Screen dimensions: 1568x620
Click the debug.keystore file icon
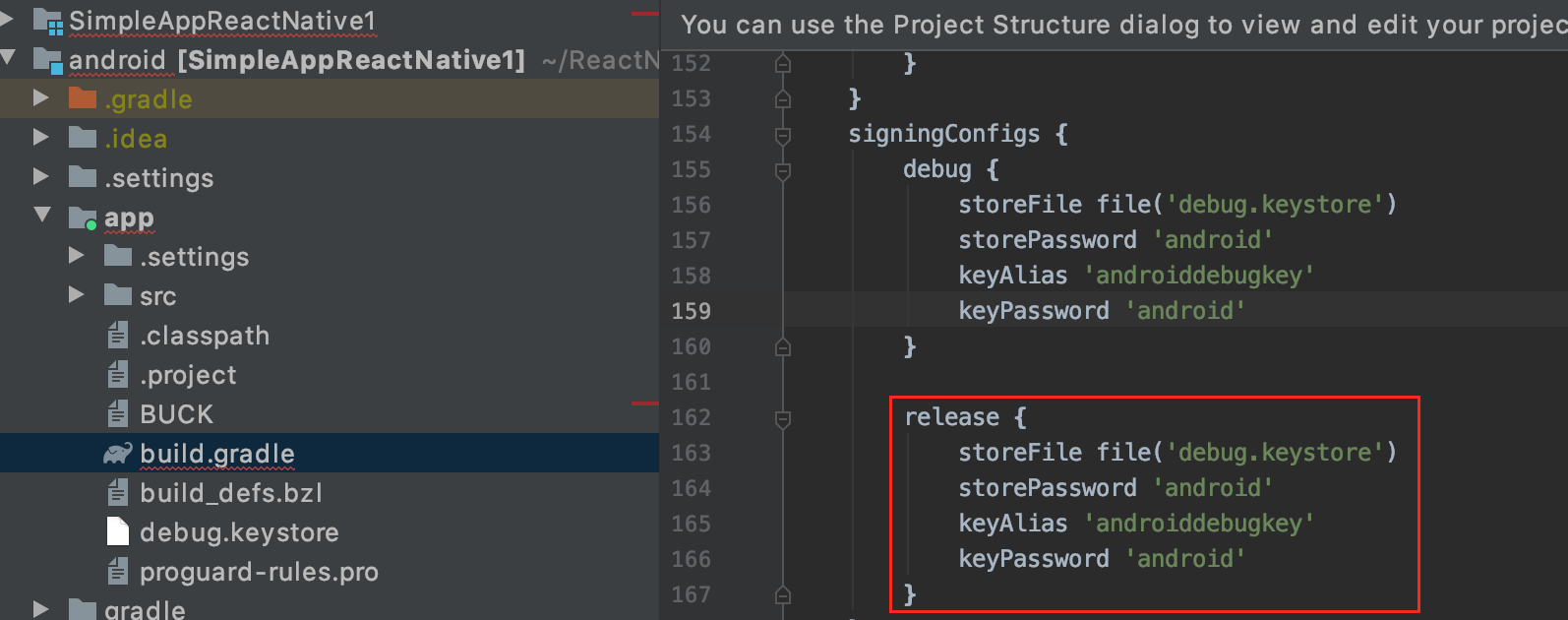point(118,532)
